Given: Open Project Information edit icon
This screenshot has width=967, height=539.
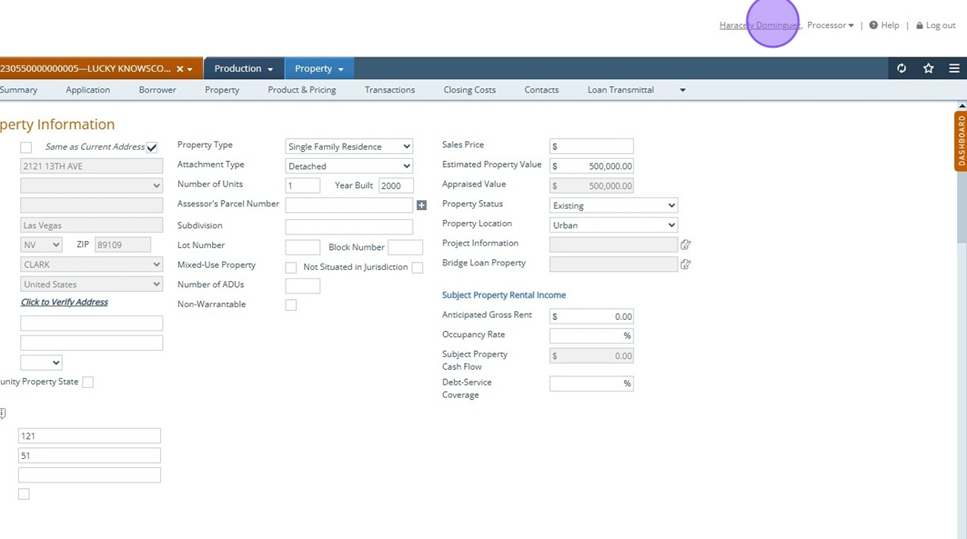Looking at the screenshot, I should pos(686,244).
